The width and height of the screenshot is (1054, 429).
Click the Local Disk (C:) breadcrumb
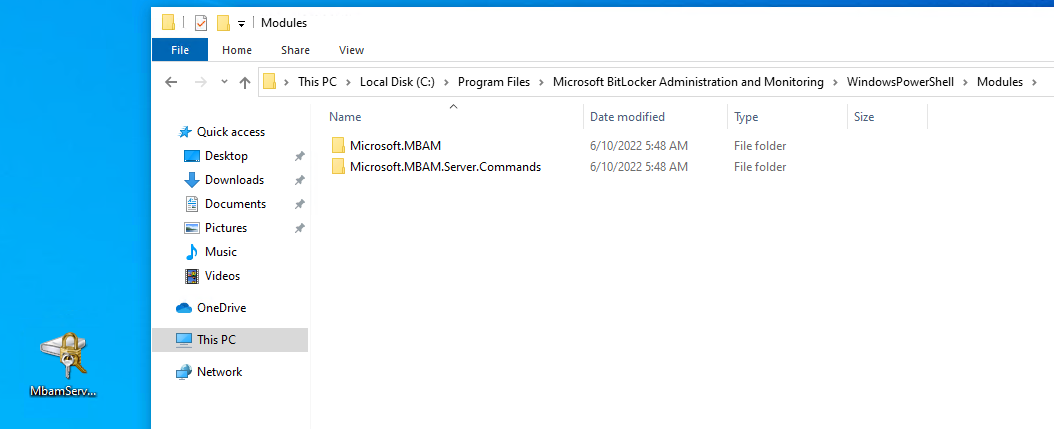(x=397, y=82)
